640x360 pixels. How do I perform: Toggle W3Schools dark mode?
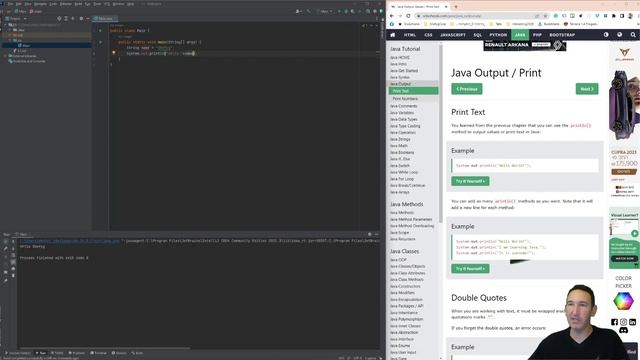(x=606, y=35)
